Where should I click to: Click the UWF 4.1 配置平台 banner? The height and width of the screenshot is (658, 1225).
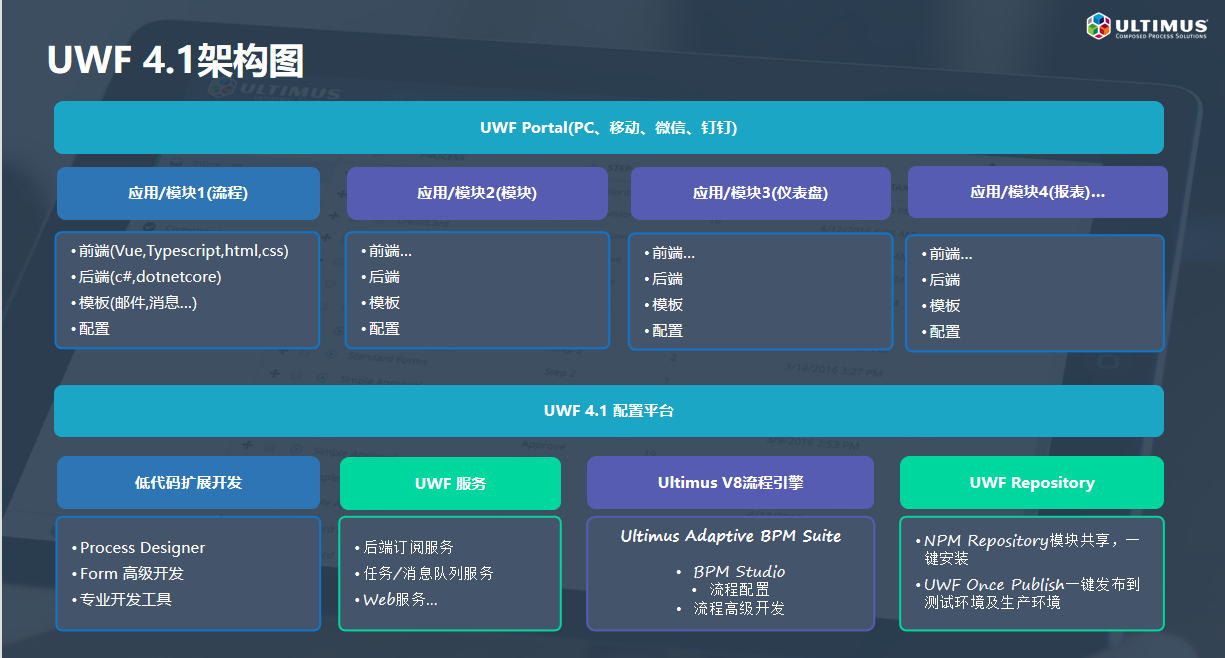608,411
